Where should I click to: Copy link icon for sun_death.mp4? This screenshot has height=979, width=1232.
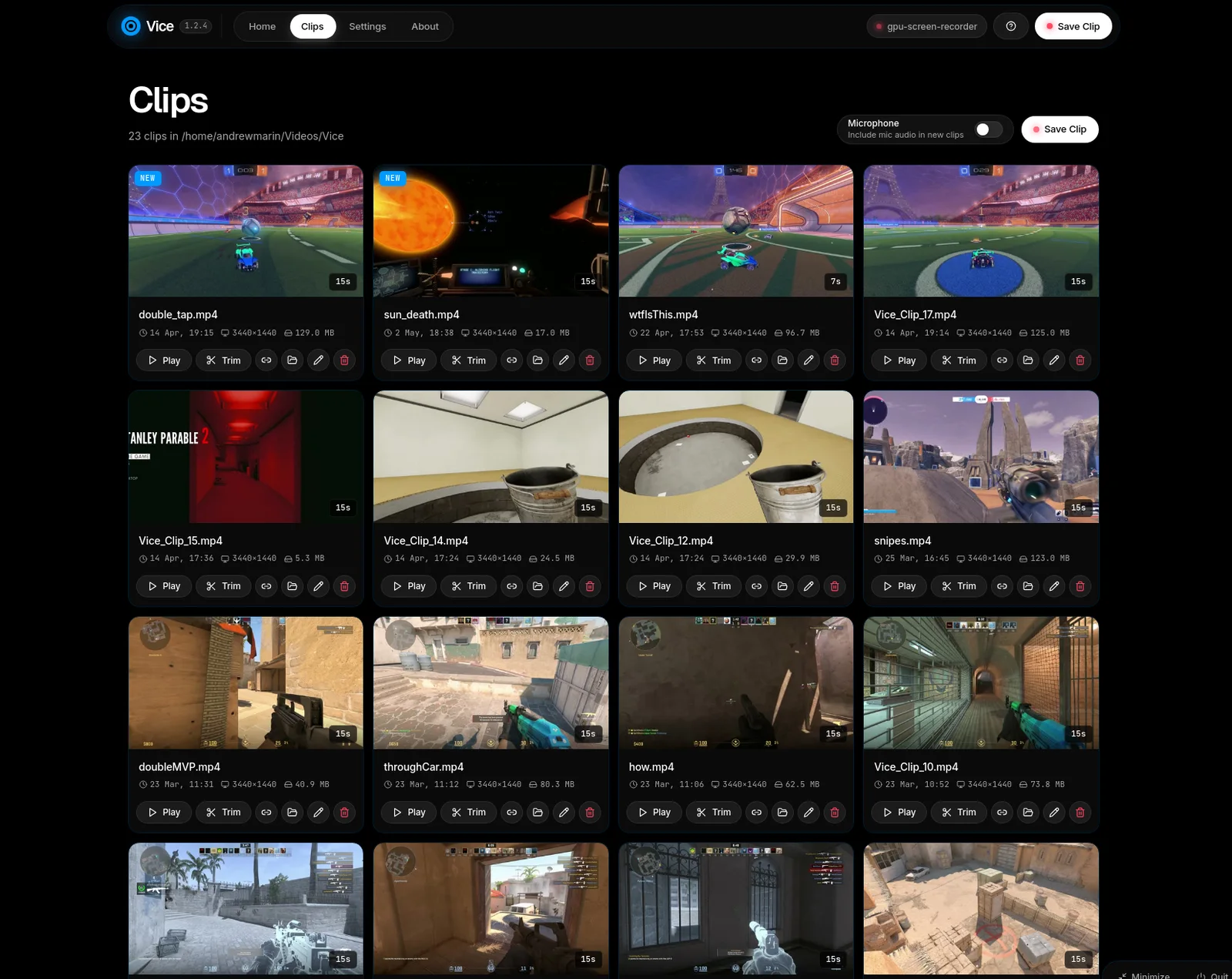[511, 360]
